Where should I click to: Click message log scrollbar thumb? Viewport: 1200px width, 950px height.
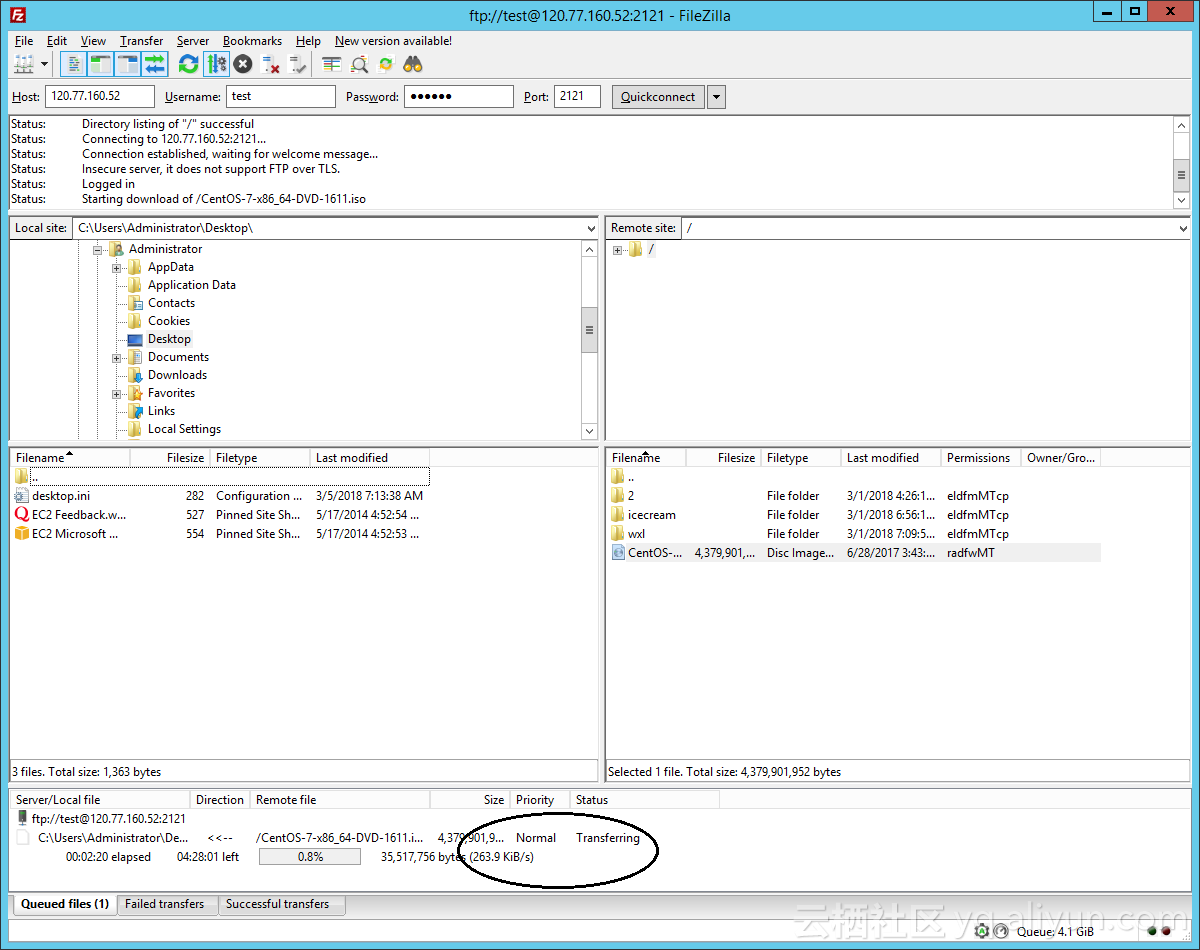pyautogui.click(x=1181, y=174)
